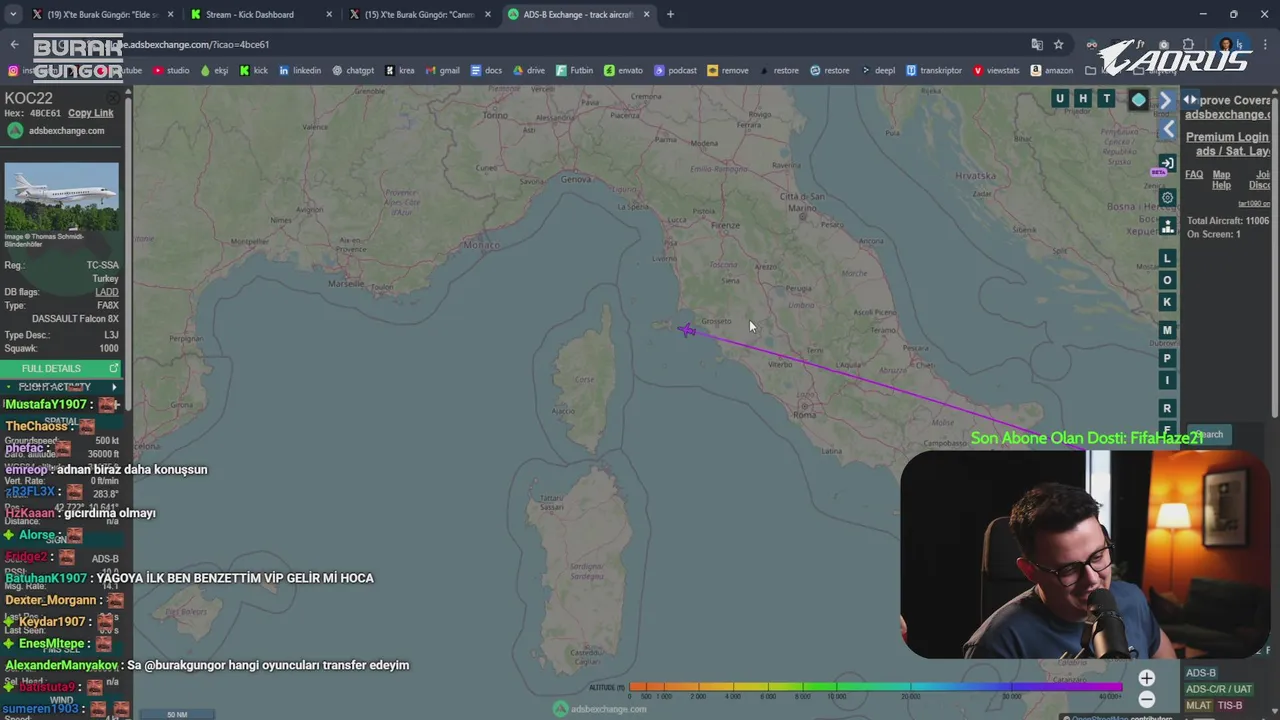Open the amazon bookmark

tap(1051, 71)
